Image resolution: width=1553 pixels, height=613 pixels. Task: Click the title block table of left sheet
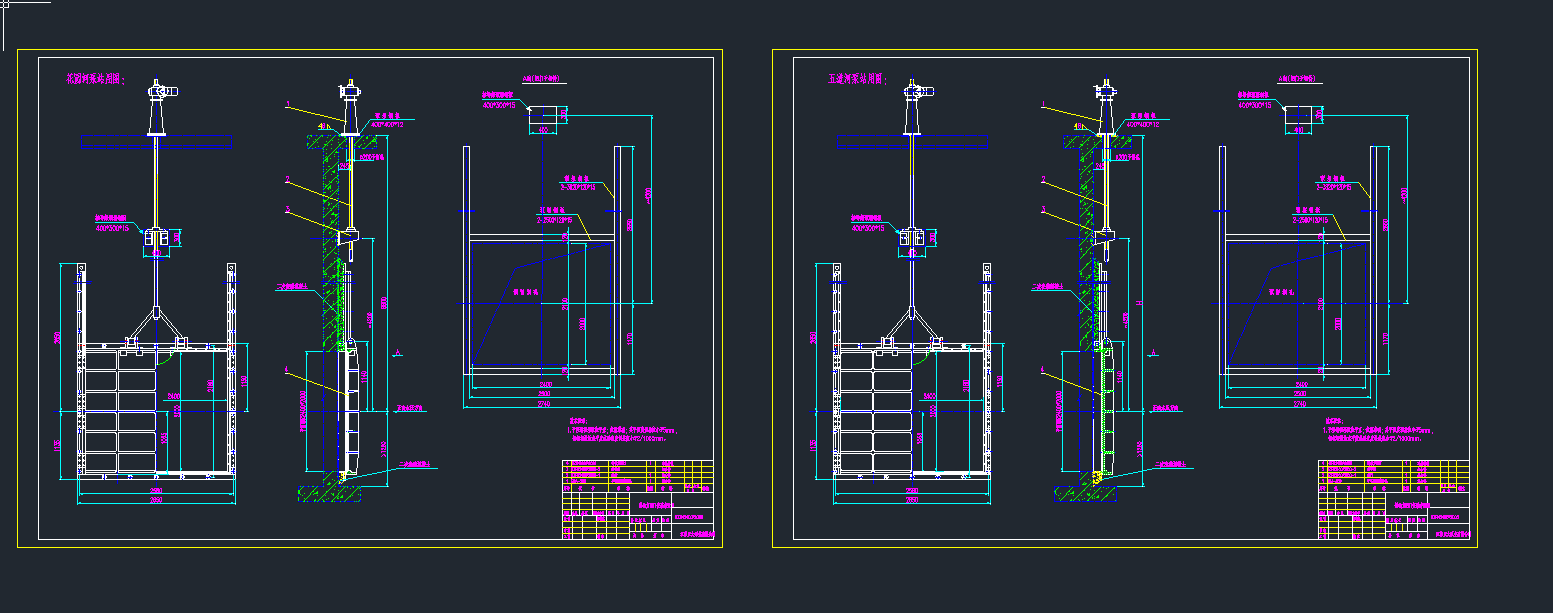(x=638, y=499)
